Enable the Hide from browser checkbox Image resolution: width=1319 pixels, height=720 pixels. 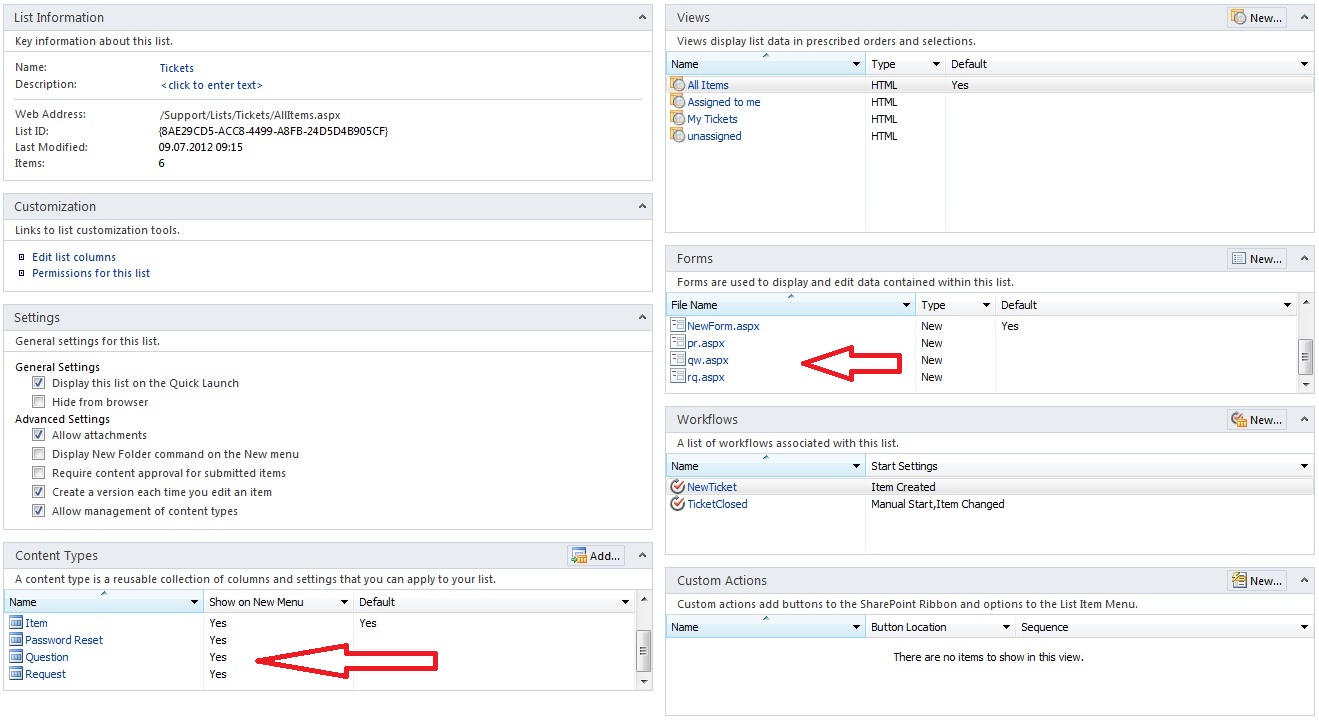point(37,401)
